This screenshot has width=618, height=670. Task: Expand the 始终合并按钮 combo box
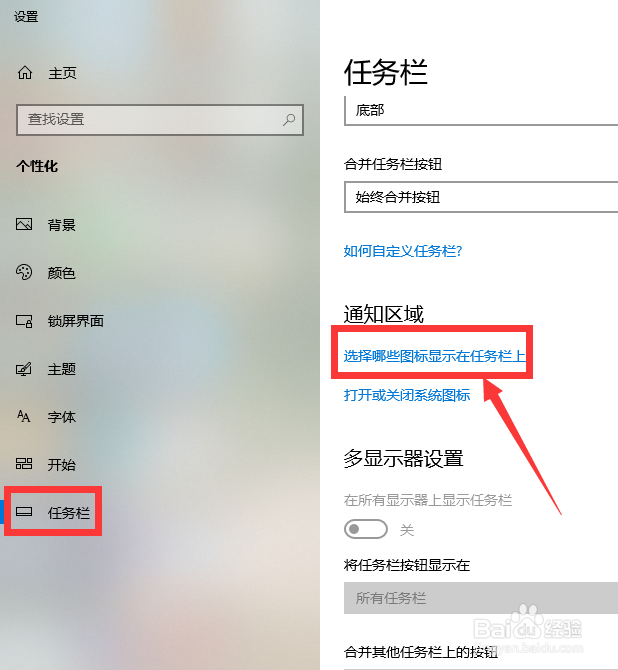pos(481,197)
